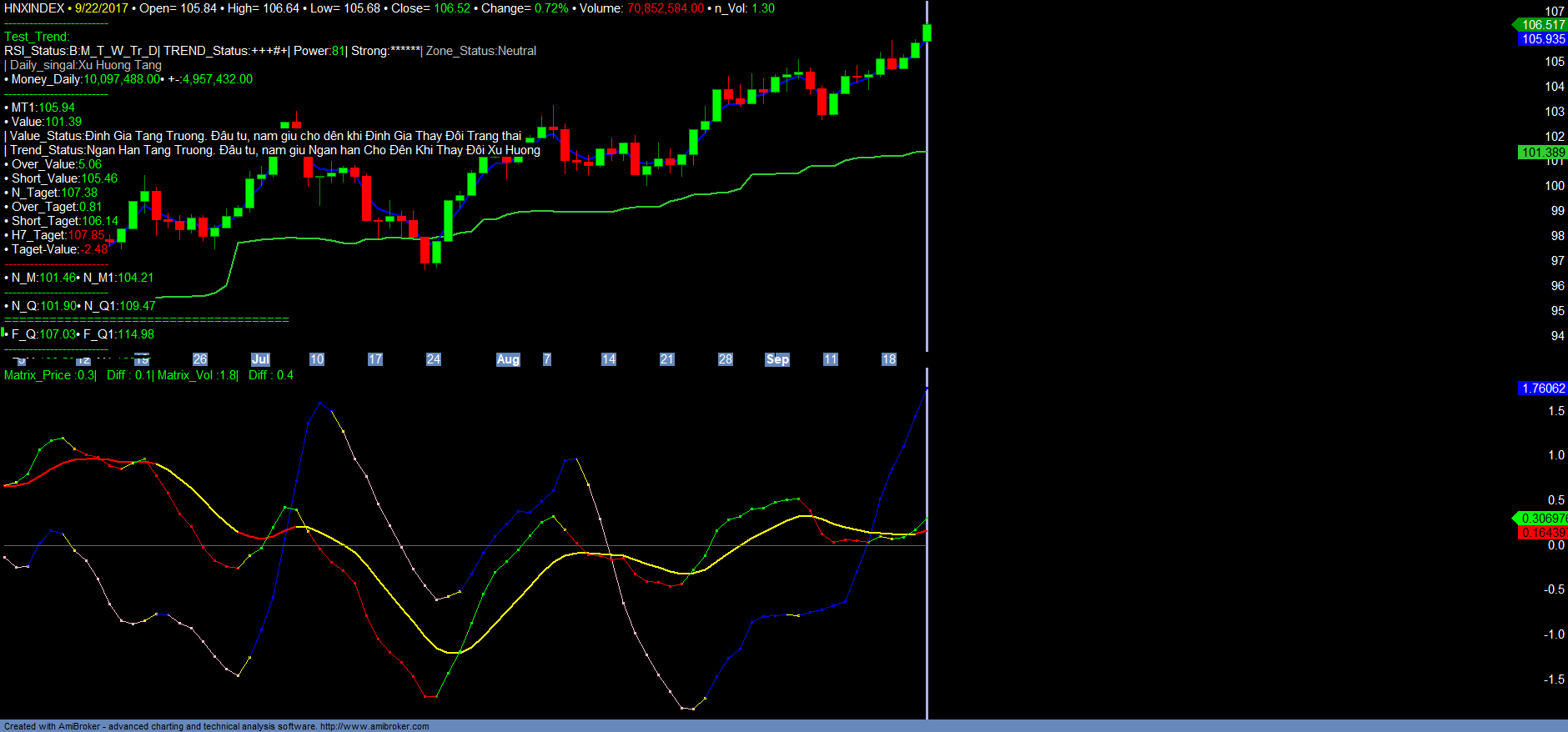Click the green 106.517 price tag

(x=1542, y=25)
